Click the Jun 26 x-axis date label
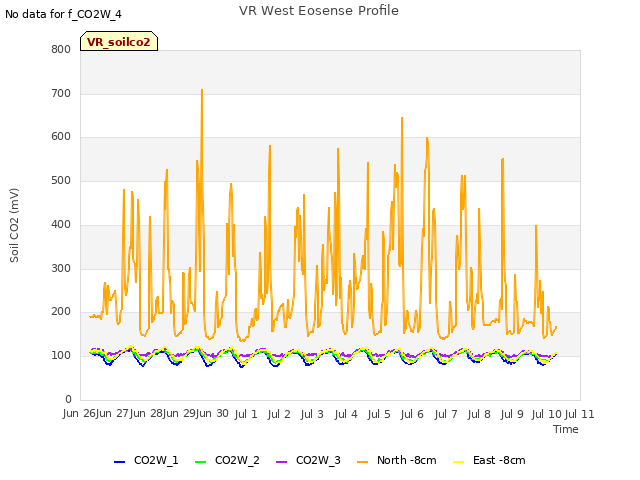Image resolution: width=640 pixels, height=480 pixels. (79, 413)
